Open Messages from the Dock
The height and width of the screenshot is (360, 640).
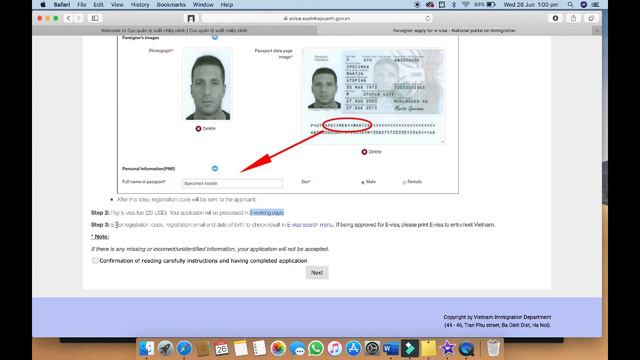(297, 349)
